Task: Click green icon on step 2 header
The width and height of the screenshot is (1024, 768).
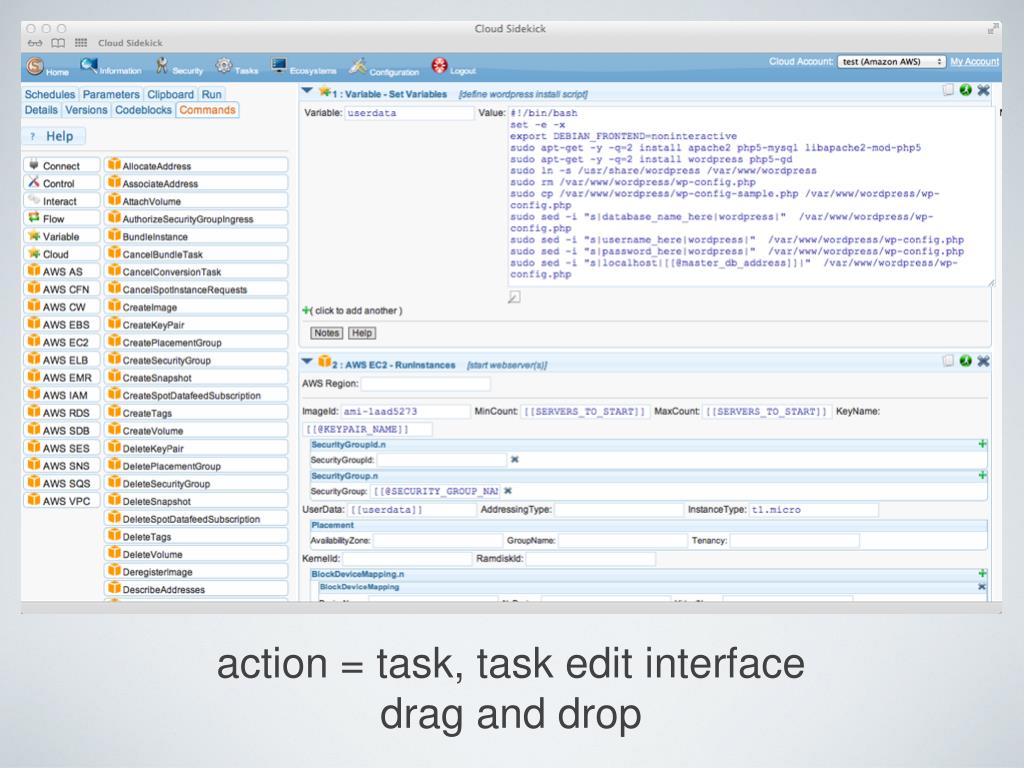Action: 965,361
